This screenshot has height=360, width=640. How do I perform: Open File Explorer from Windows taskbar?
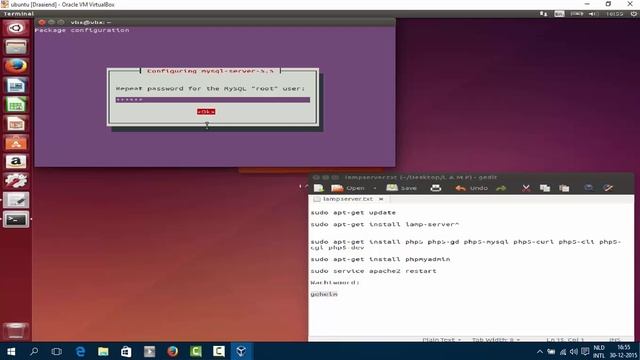[x=103, y=351]
